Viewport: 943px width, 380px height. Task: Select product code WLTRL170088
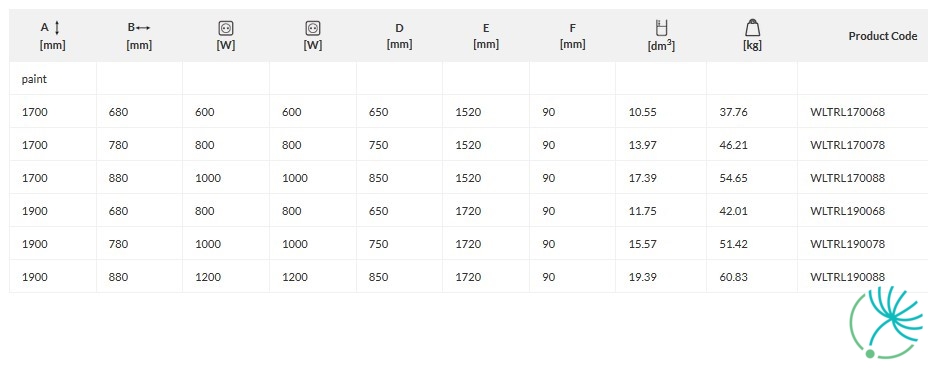click(x=847, y=178)
